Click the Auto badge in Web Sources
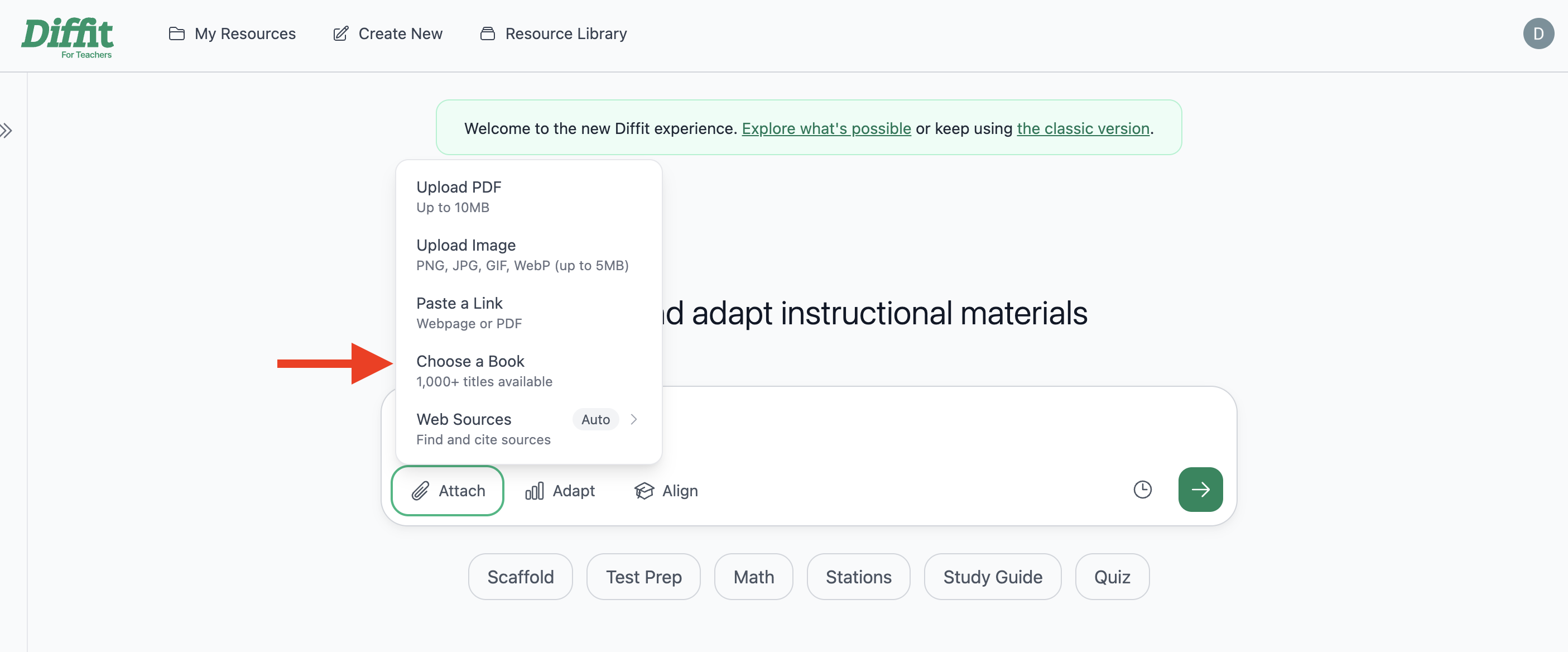1568x652 pixels. coord(595,419)
